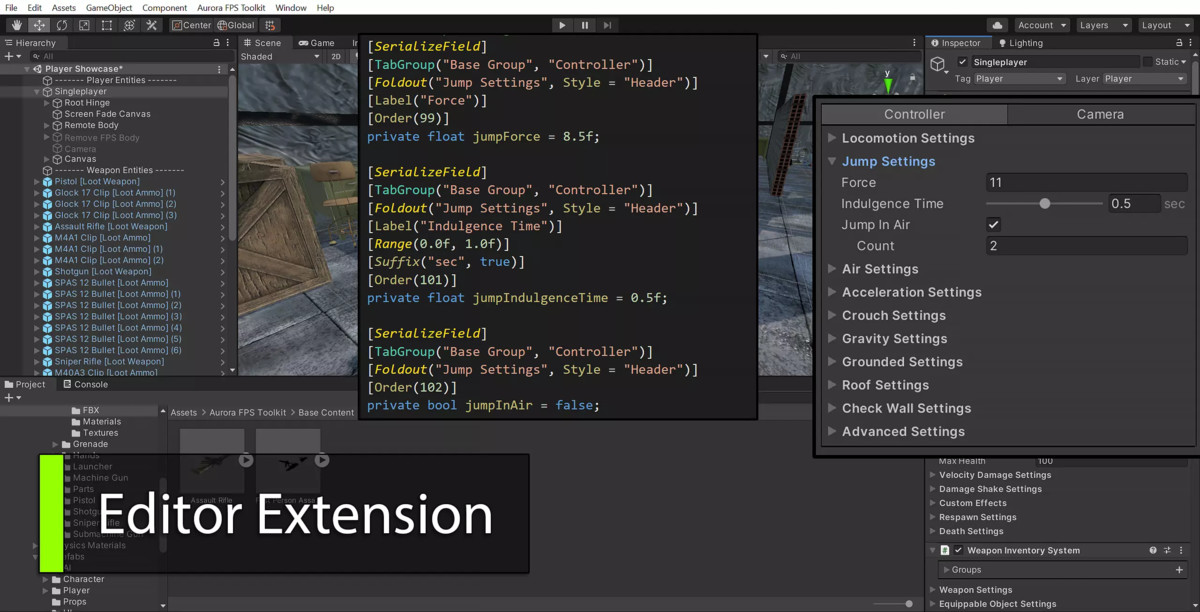Select the Rect transform tool
Image resolution: width=1200 pixels, height=612 pixels.
pyautogui.click(x=107, y=25)
